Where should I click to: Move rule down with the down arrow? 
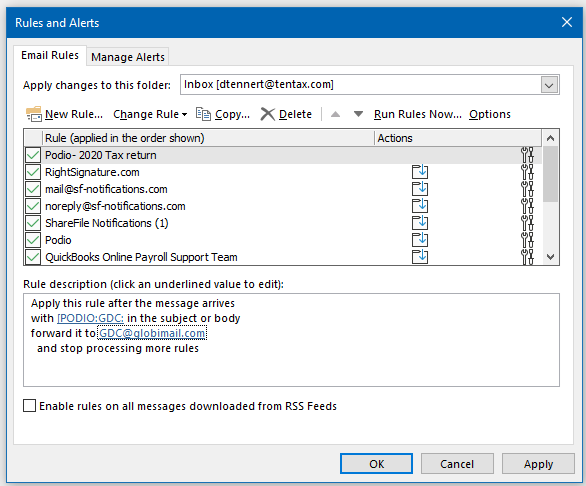point(358,114)
